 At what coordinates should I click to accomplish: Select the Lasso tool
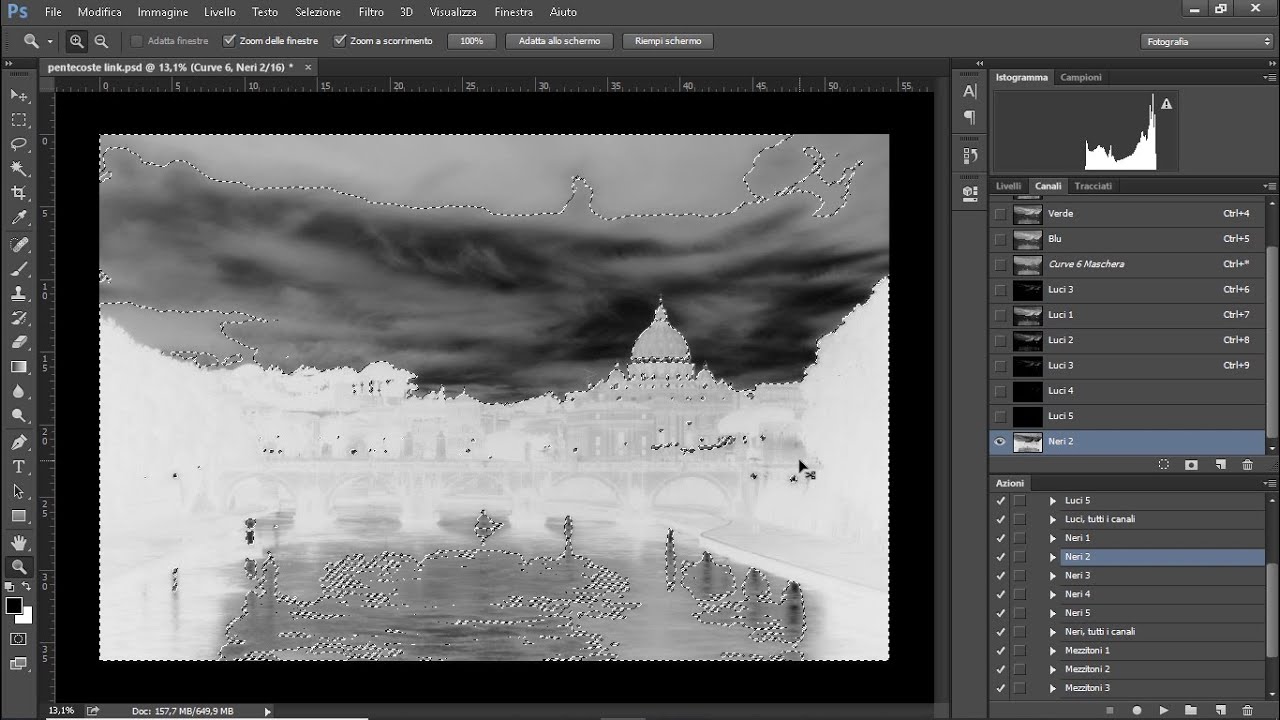point(19,145)
